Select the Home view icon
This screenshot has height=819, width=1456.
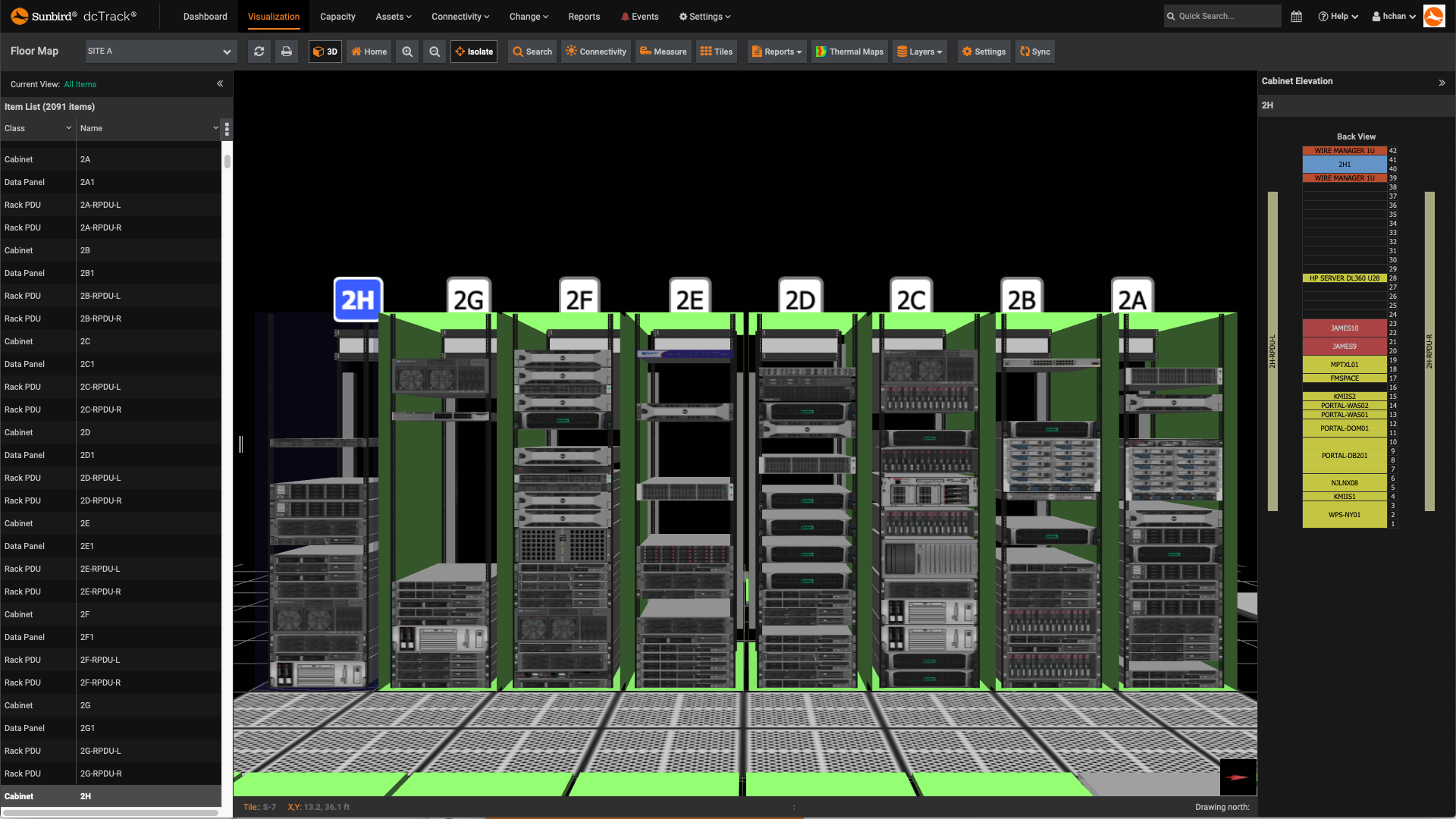click(369, 52)
